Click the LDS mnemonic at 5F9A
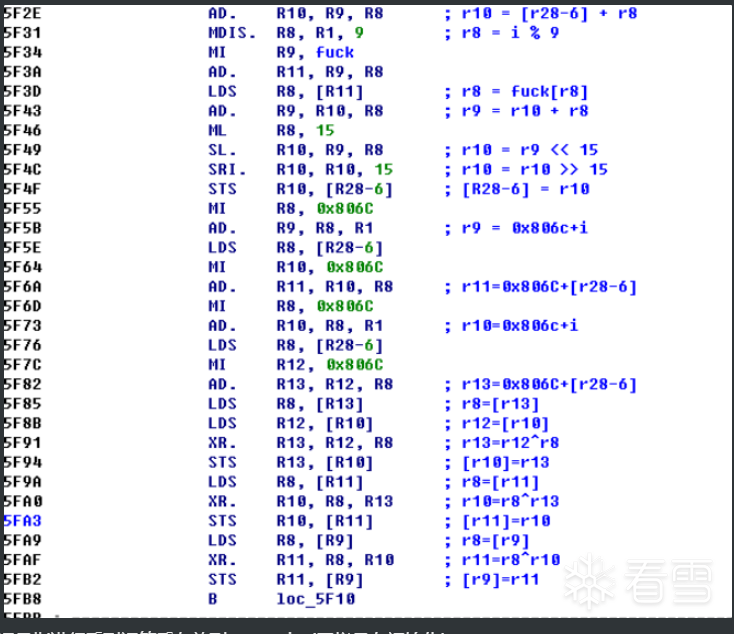The width and height of the screenshot is (734, 634). [222, 482]
